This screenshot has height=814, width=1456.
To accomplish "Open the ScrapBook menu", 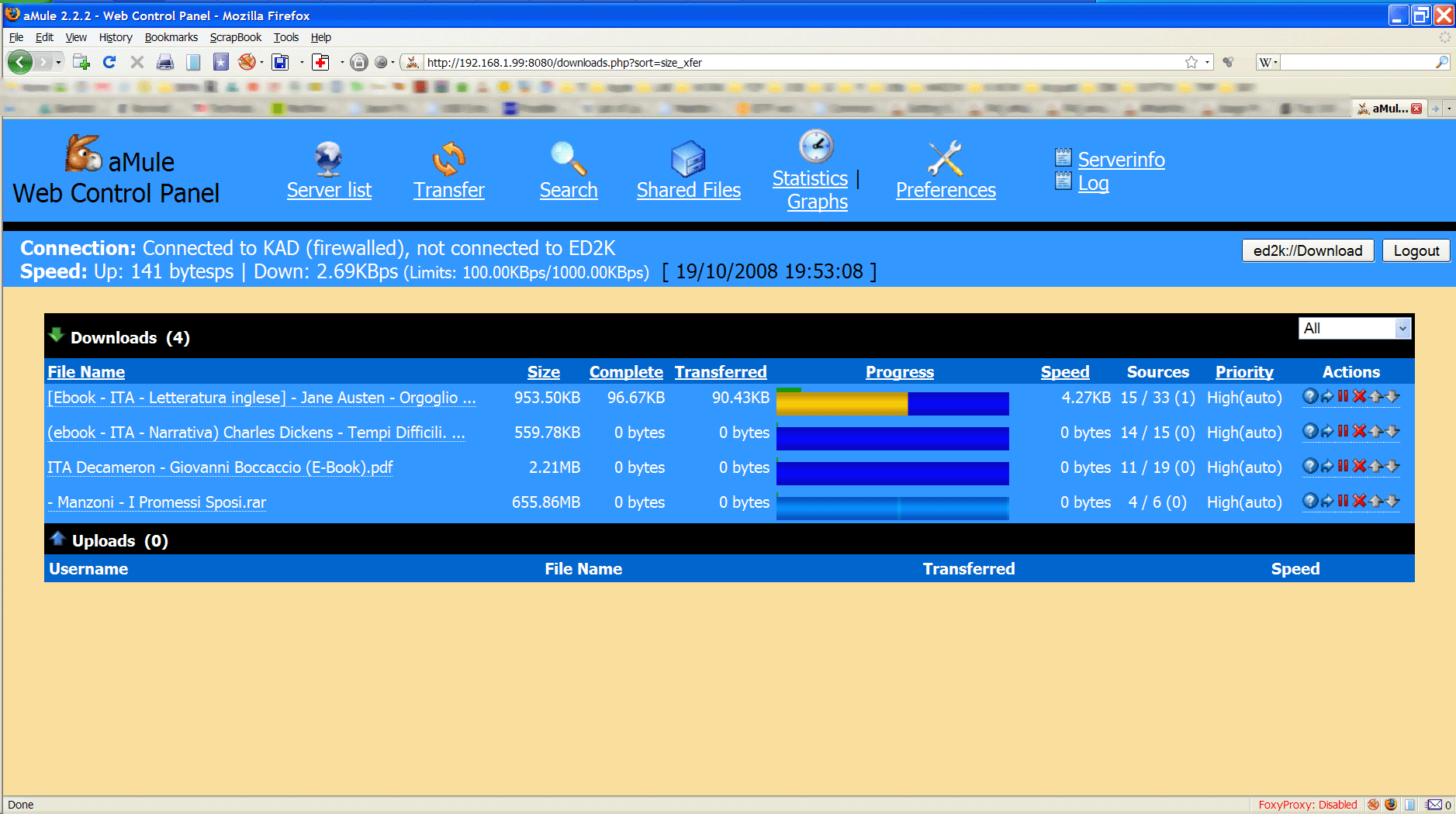I will point(236,37).
